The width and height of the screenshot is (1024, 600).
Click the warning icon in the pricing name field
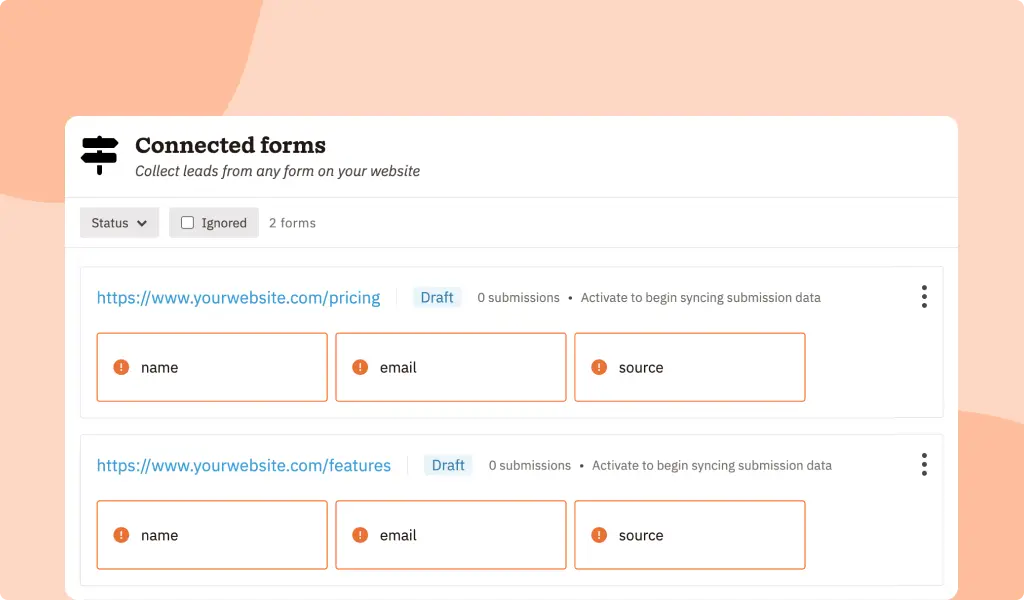point(120,367)
